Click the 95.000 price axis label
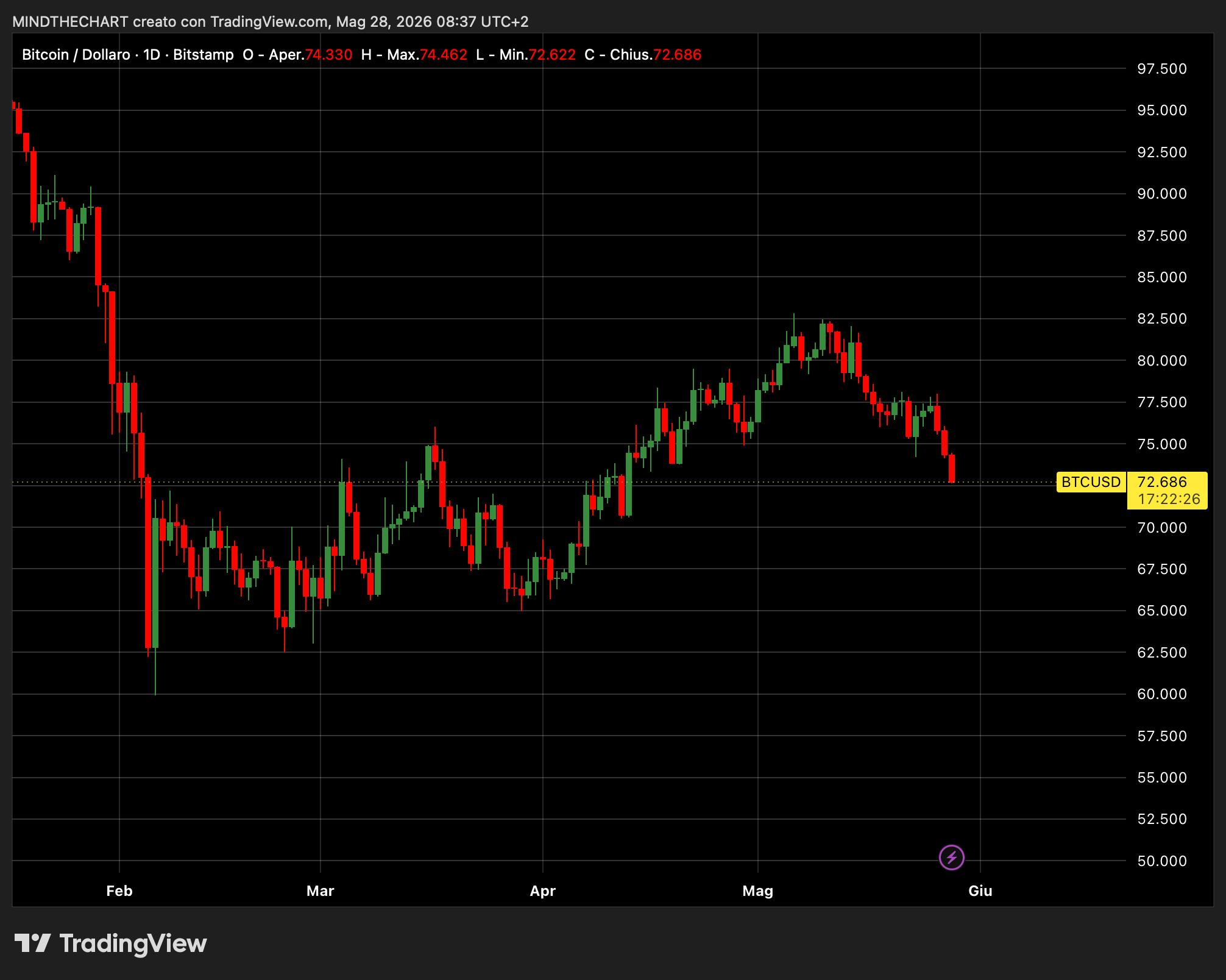 tap(1162, 110)
